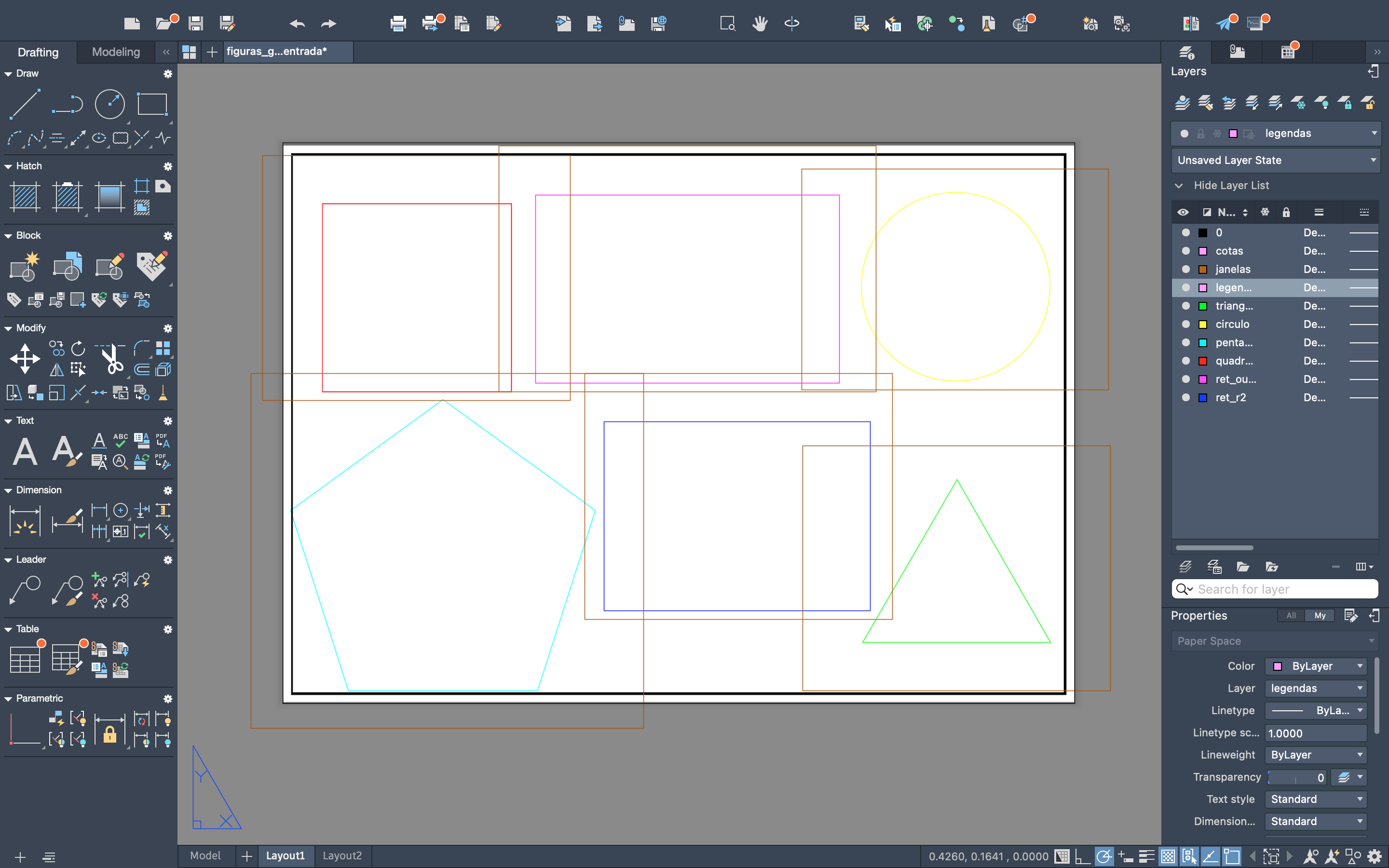Select the Line draw tool
This screenshot has width=1389, height=868.
point(25,104)
